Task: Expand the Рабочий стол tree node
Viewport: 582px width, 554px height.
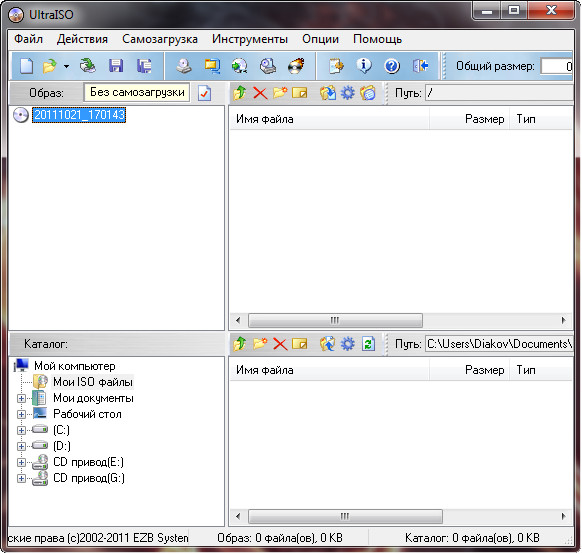Action: coord(22,414)
